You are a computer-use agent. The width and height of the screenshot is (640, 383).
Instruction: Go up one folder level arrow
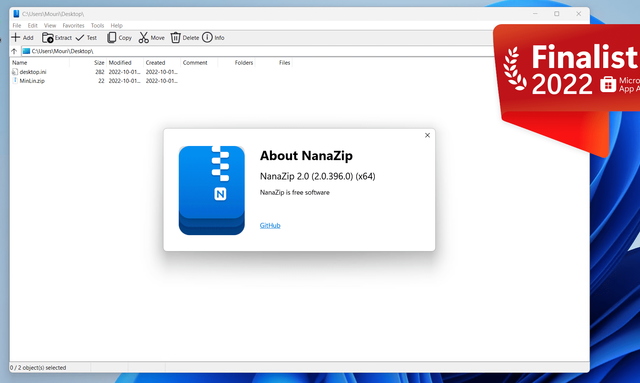(14, 51)
